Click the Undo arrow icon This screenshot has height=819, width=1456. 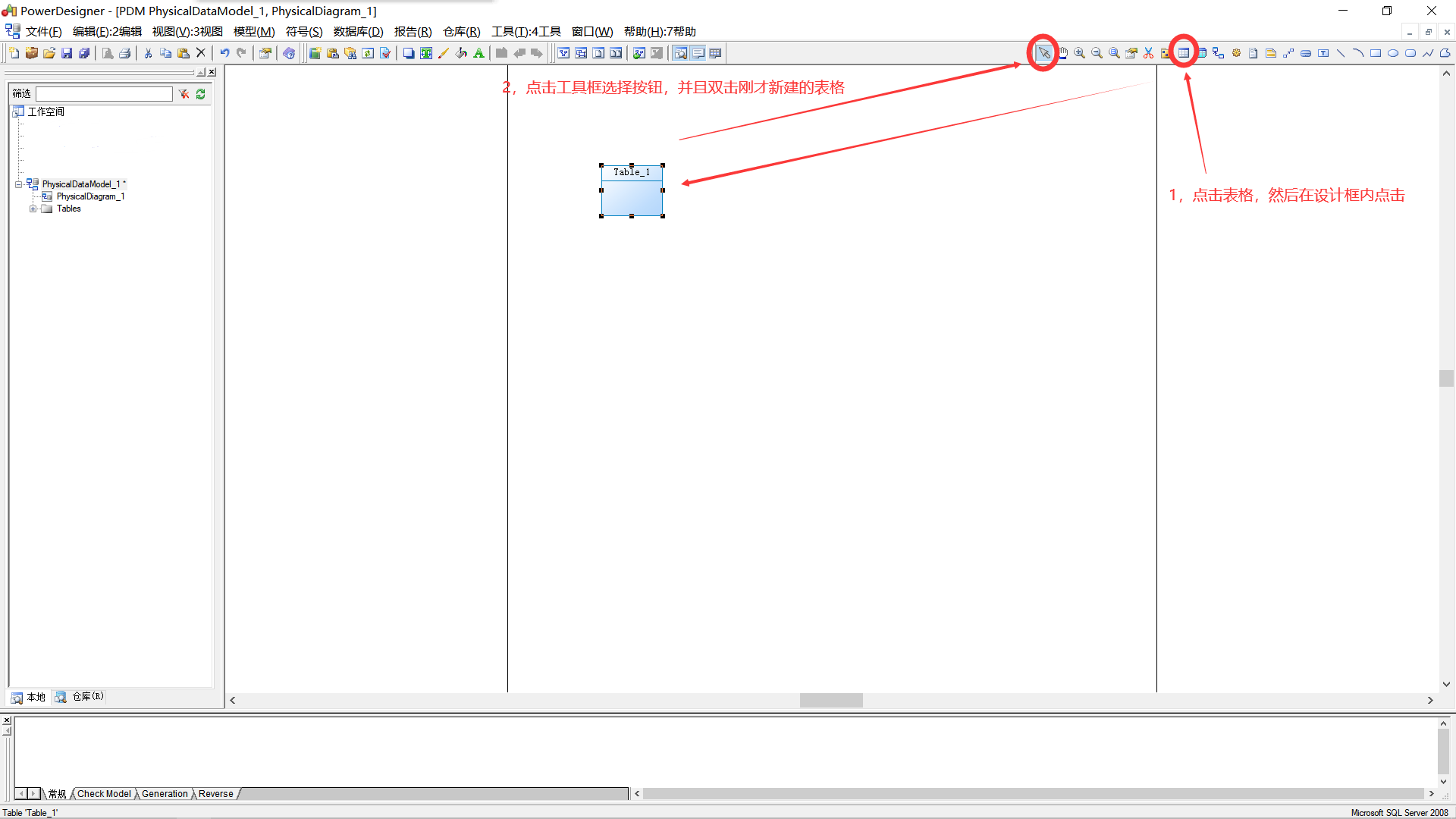click(x=224, y=53)
